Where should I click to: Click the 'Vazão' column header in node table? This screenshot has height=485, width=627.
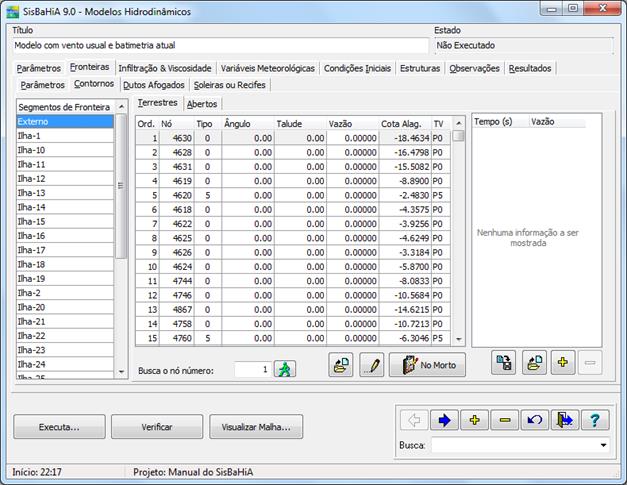point(353,124)
